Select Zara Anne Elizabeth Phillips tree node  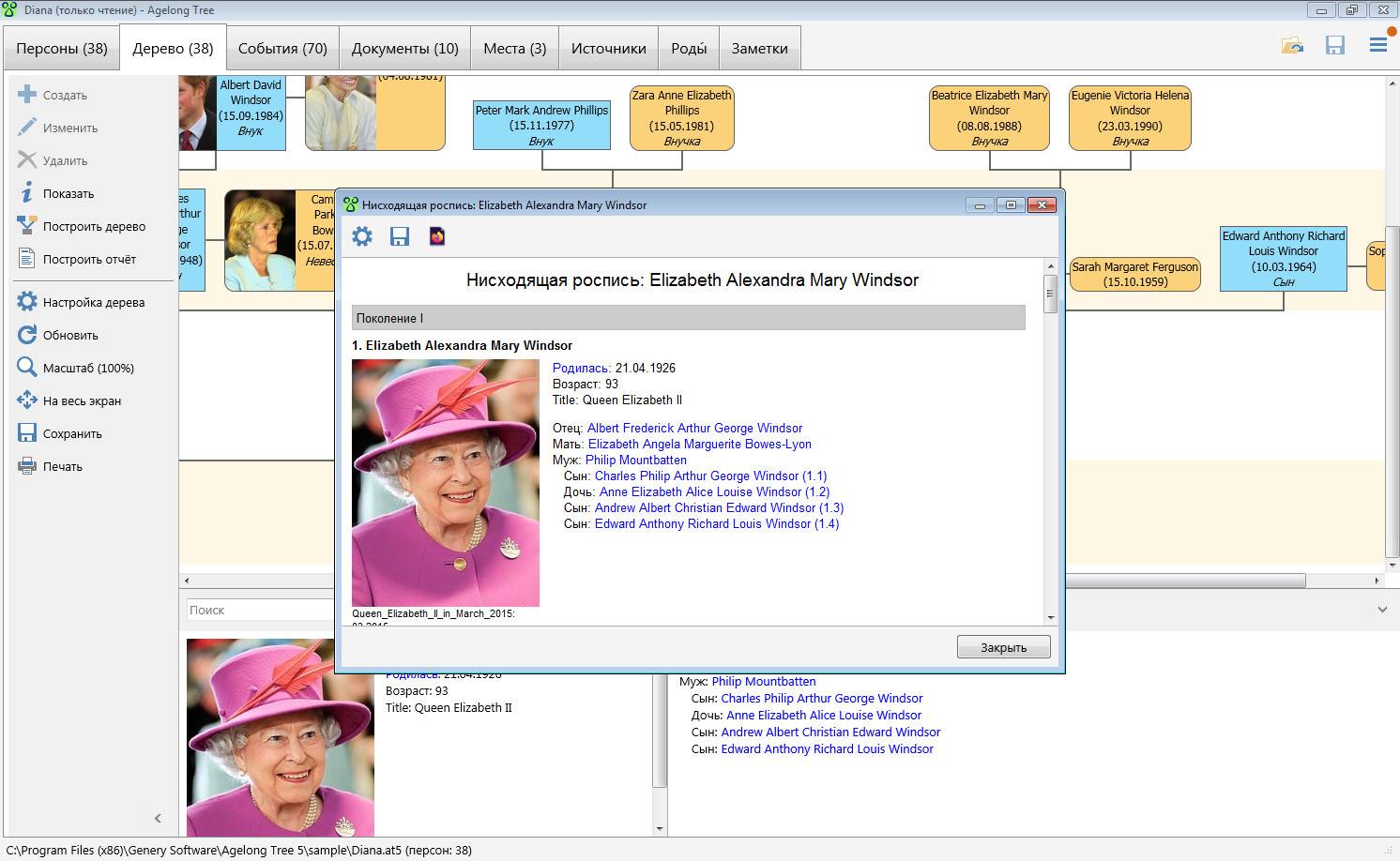(682, 117)
